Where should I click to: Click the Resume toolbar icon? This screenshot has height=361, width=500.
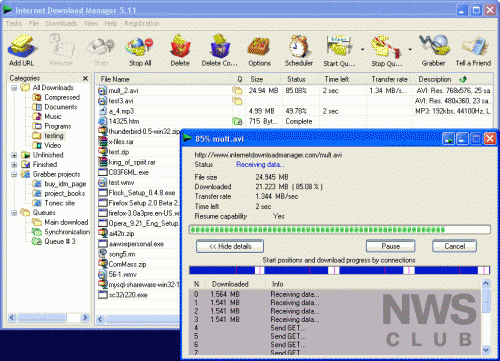pos(61,50)
